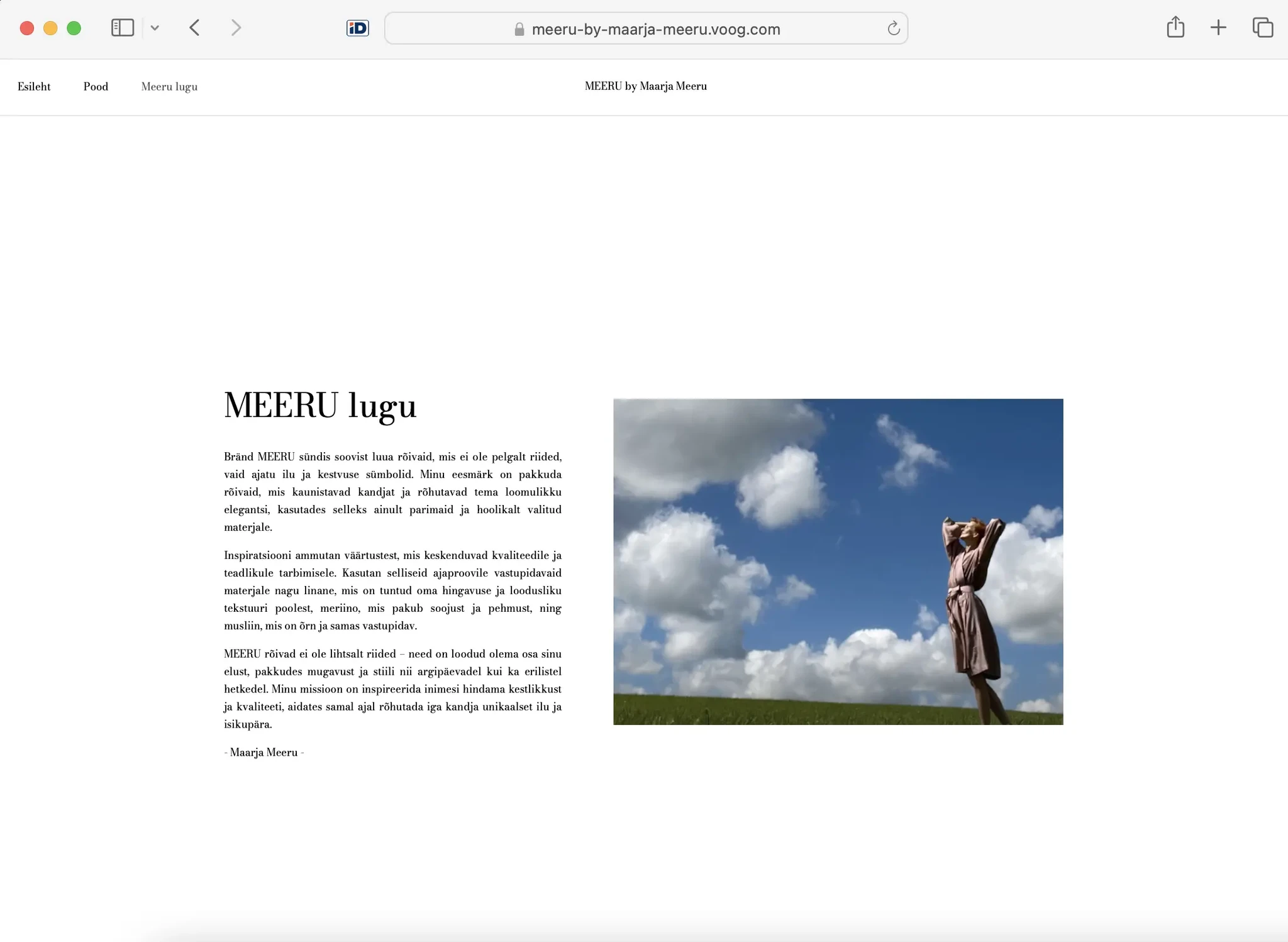1288x942 pixels.
Task: Open the Share menu icon
Action: (x=1175, y=27)
